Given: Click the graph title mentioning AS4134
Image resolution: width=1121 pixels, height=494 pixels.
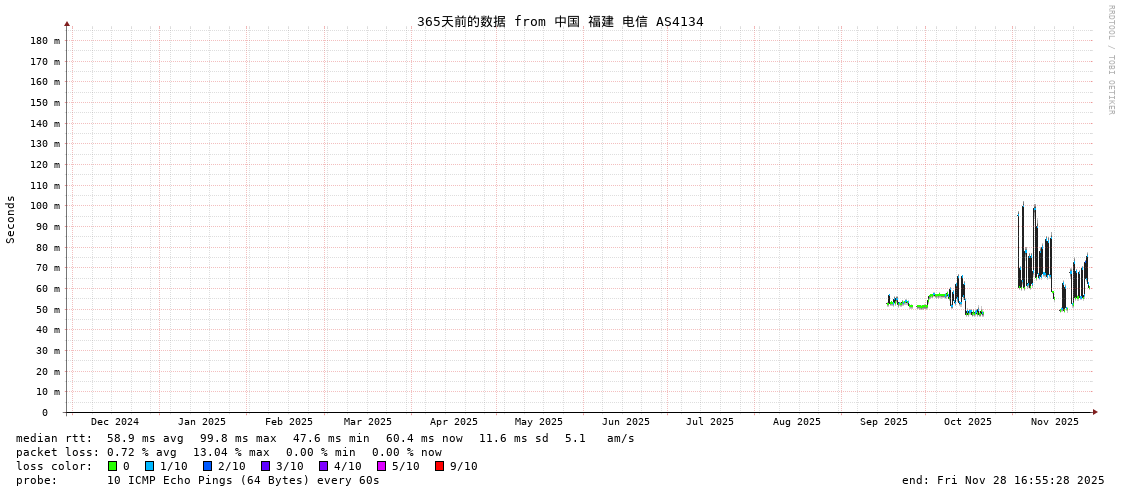Looking at the screenshot, I should click(x=560, y=21).
